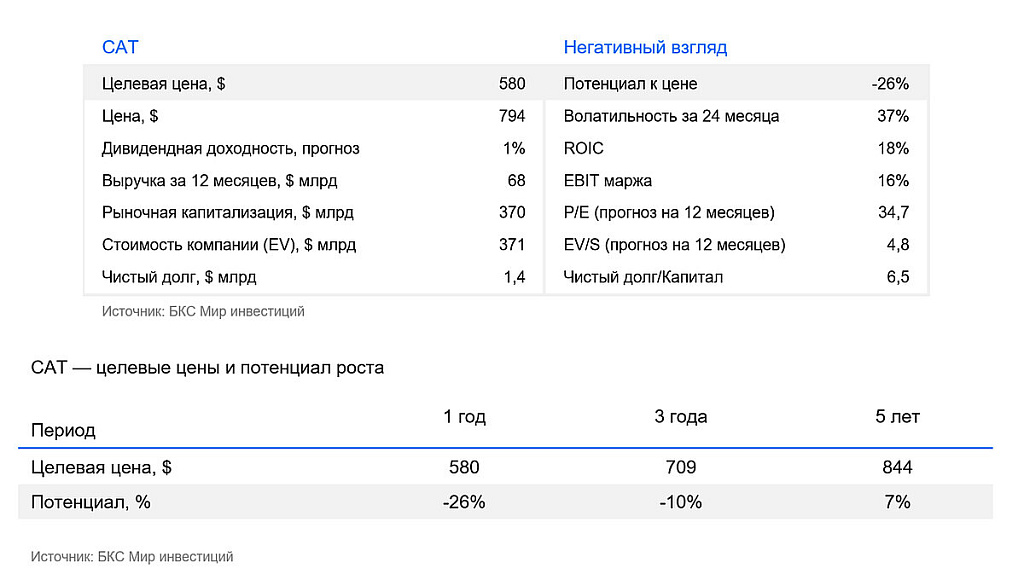The image size is (1024, 580).
Task: Click the Стоимость компании (EV) label
Action: tap(228, 245)
